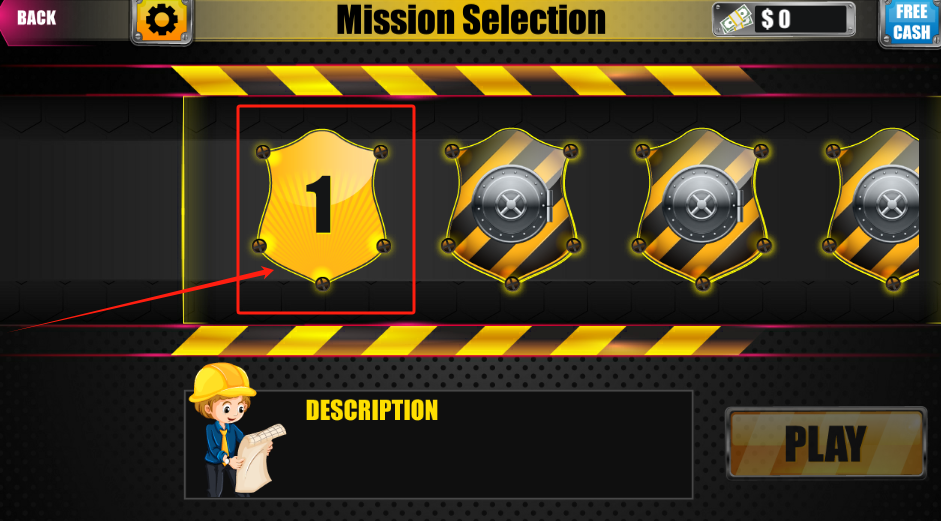Select the partially visible fourth locked mission
The width and height of the screenshot is (941, 521).
tap(871, 208)
